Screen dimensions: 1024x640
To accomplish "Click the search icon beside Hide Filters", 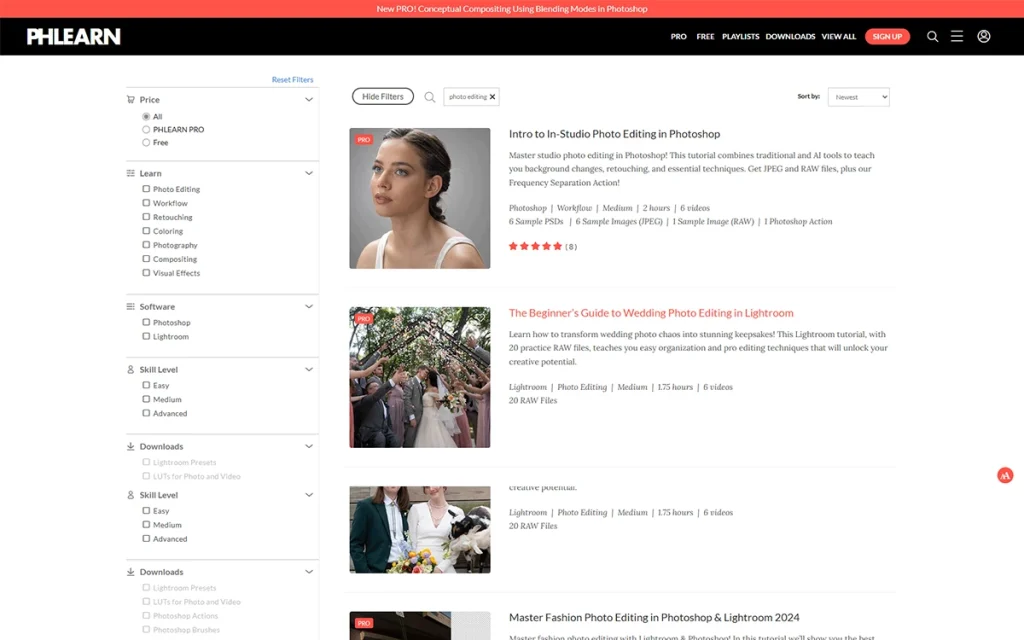I will pyautogui.click(x=430, y=97).
